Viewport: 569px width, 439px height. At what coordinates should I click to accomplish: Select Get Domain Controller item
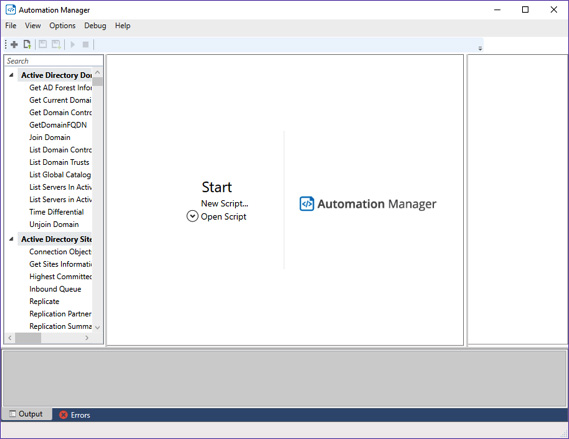(60, 112)
